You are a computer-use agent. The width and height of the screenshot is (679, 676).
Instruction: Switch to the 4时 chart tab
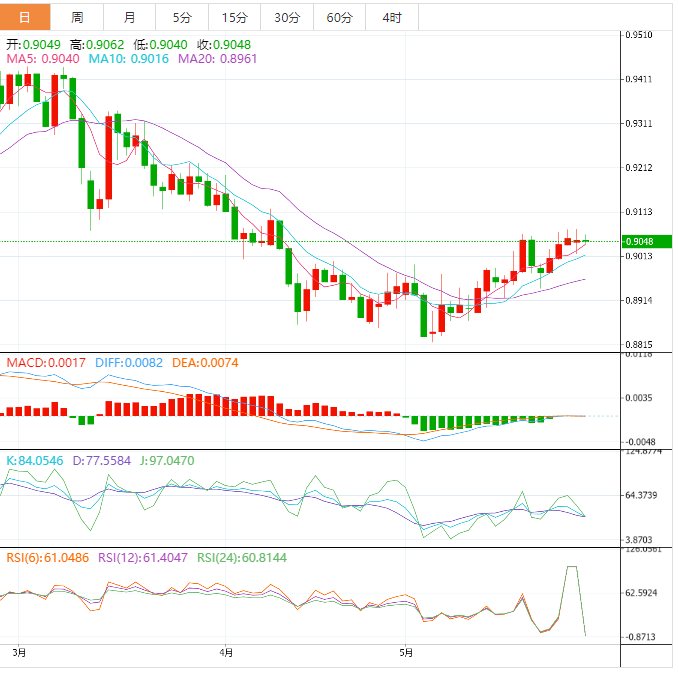click(392, 17)
